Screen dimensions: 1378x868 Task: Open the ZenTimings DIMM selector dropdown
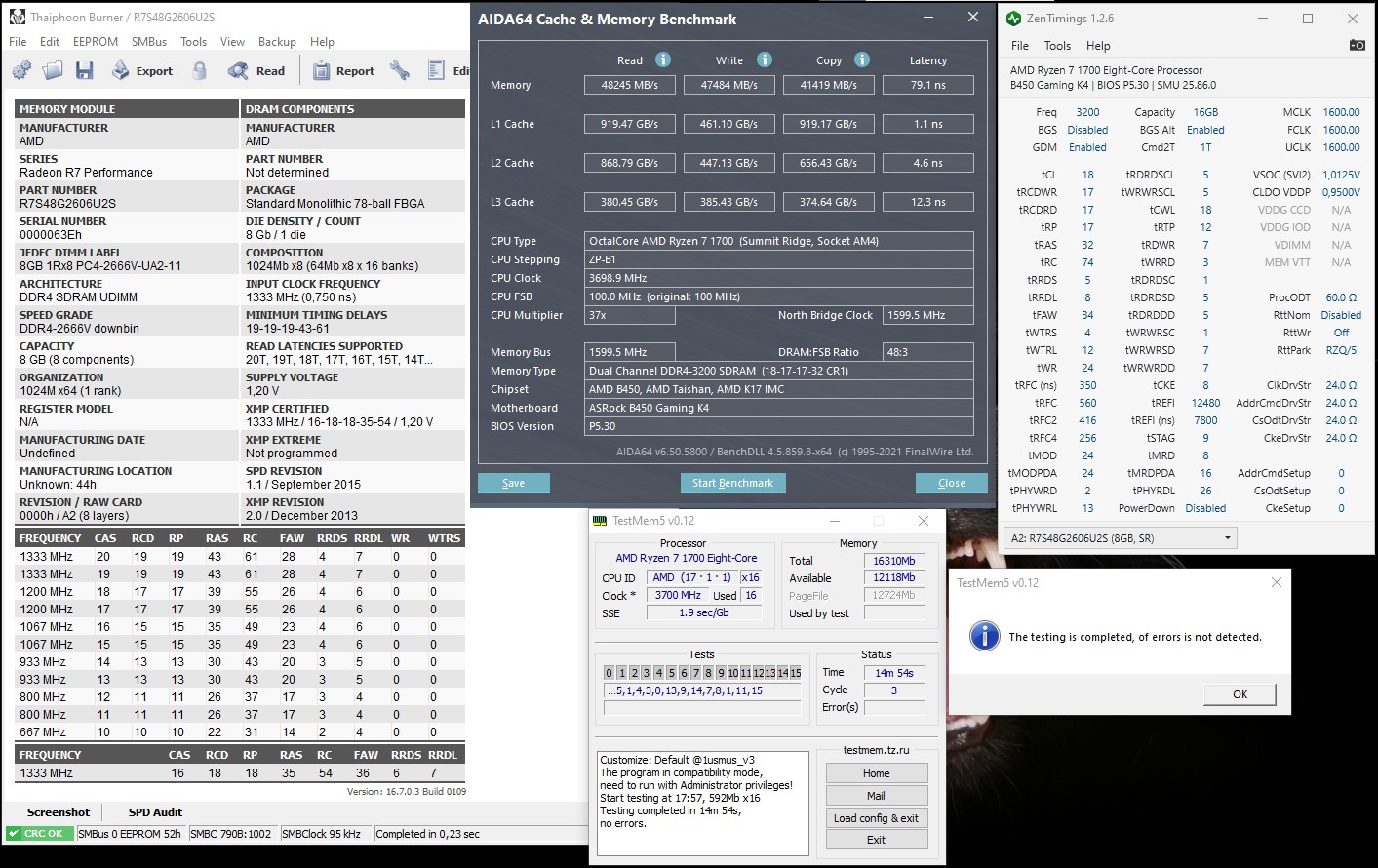click(1121, 537)
